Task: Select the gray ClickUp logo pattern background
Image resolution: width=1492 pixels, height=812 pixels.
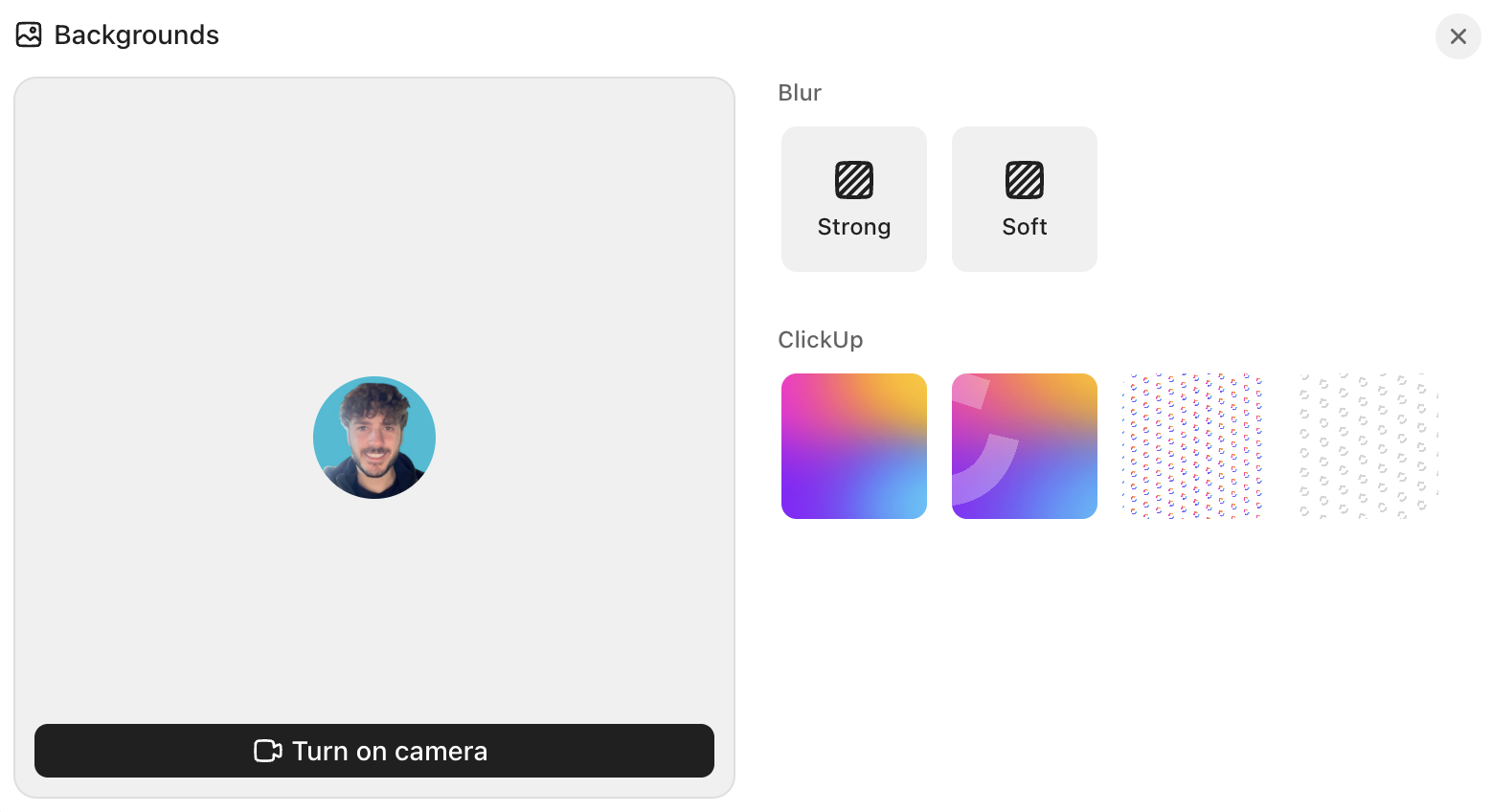Action: tap(1365, 445)
